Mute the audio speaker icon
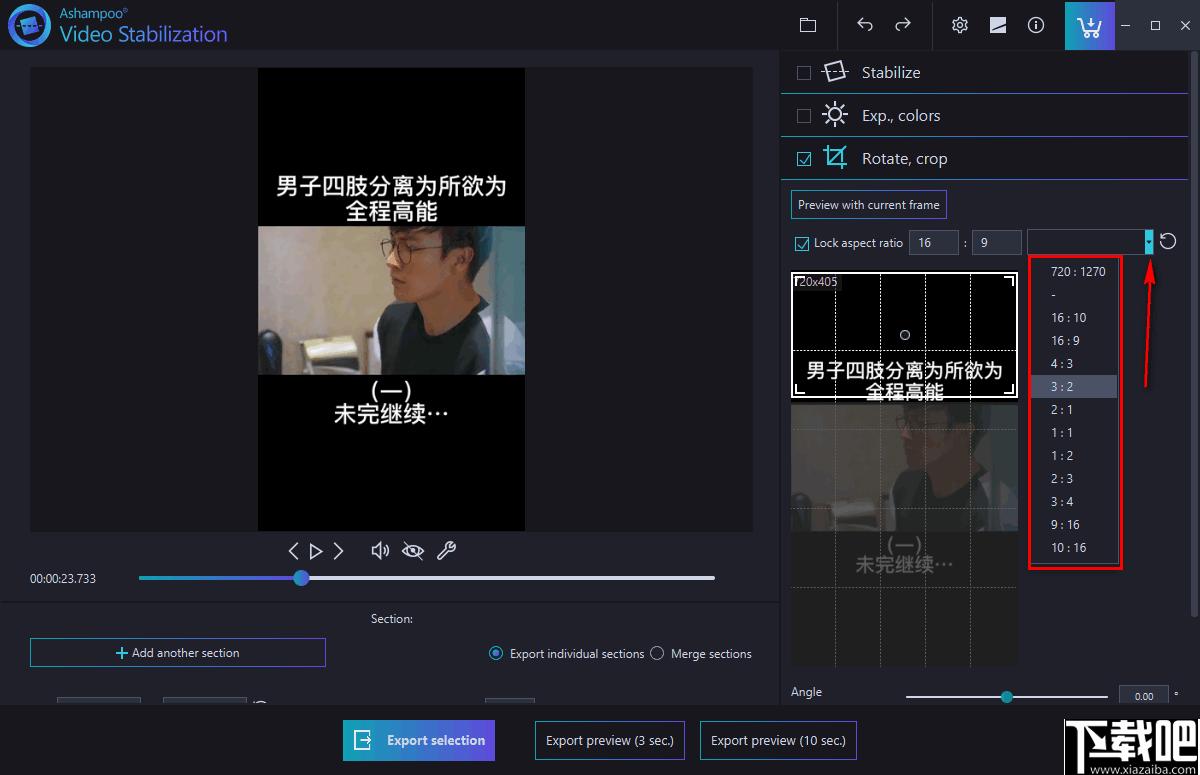 (x=380, y=551)
